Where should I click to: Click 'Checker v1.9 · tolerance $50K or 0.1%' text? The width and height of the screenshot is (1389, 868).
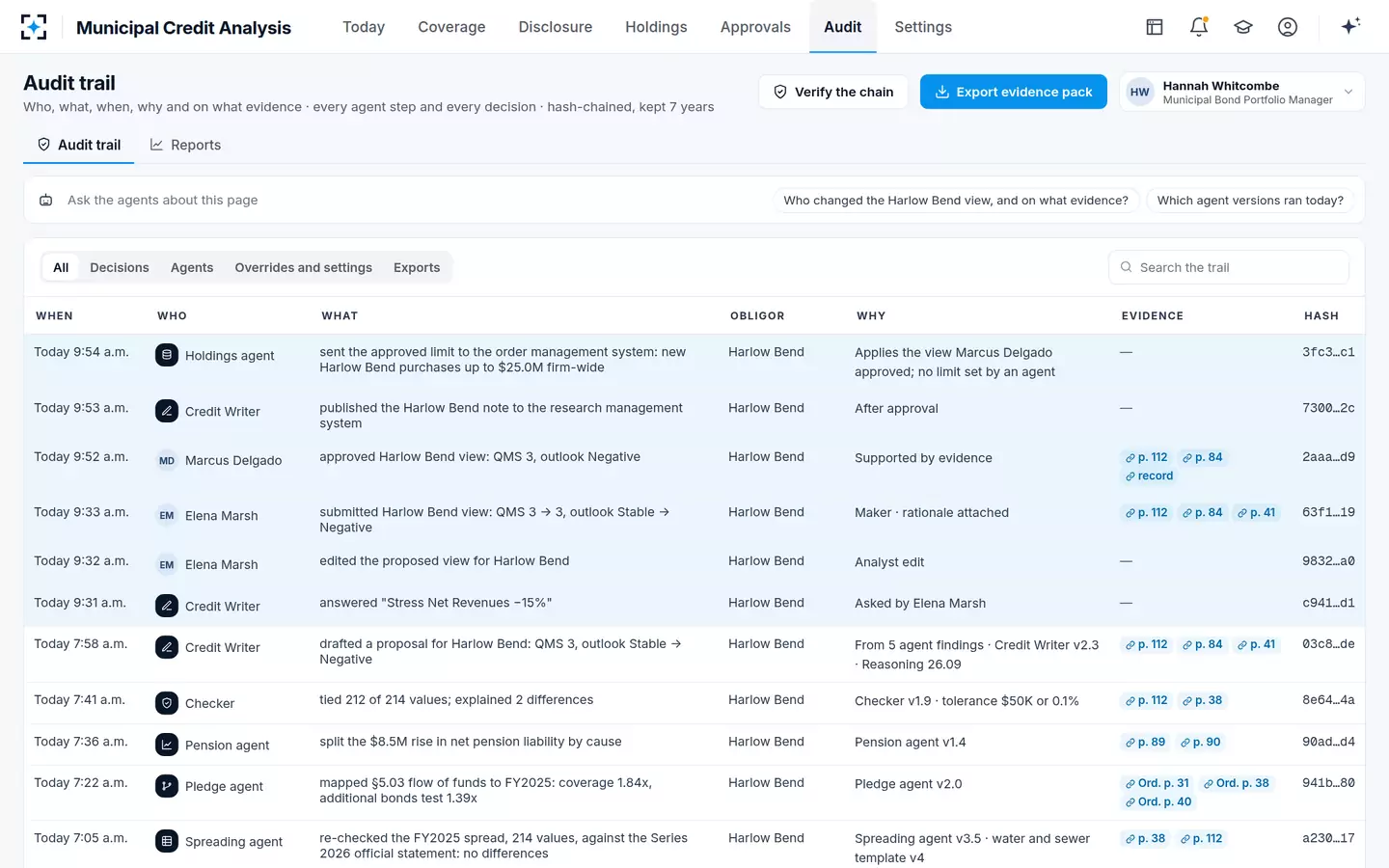967,701
